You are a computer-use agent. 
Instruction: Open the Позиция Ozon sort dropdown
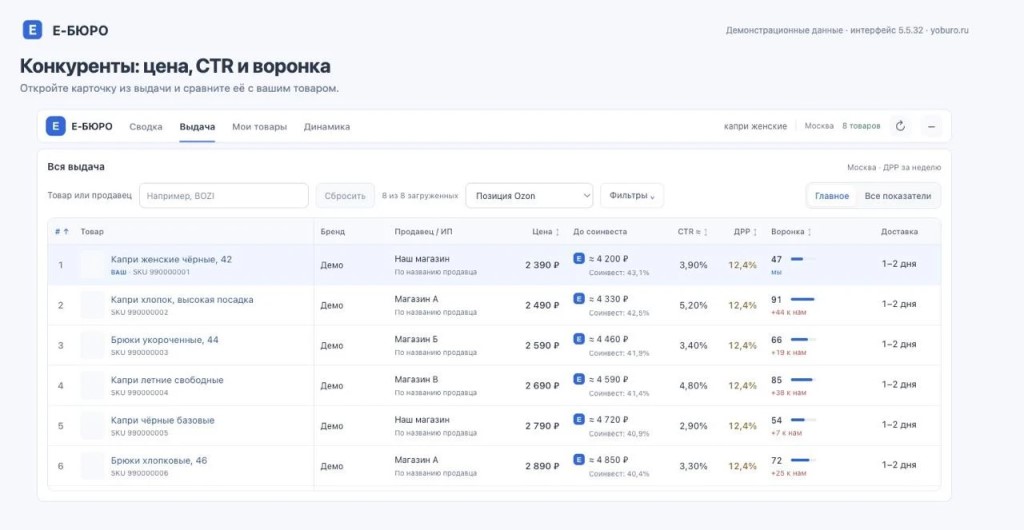click(x=529, y=196)
